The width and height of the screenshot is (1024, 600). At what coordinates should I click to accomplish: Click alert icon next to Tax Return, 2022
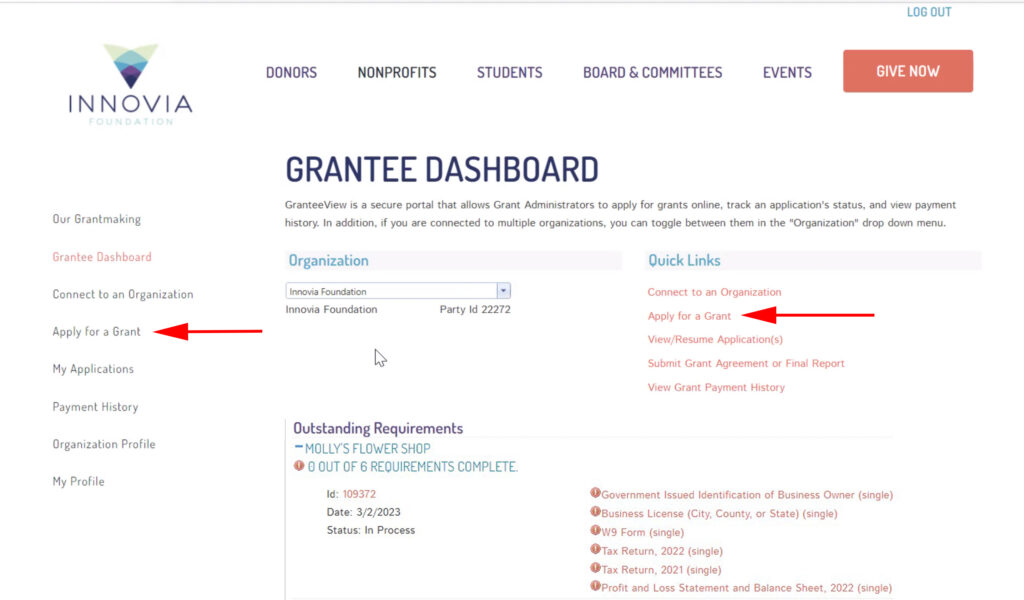pos(595,549)
